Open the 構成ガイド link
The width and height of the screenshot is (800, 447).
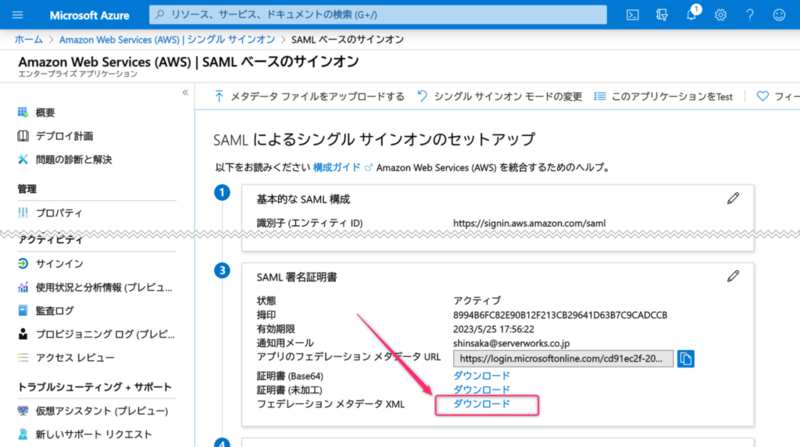click(x=337, y=167)
